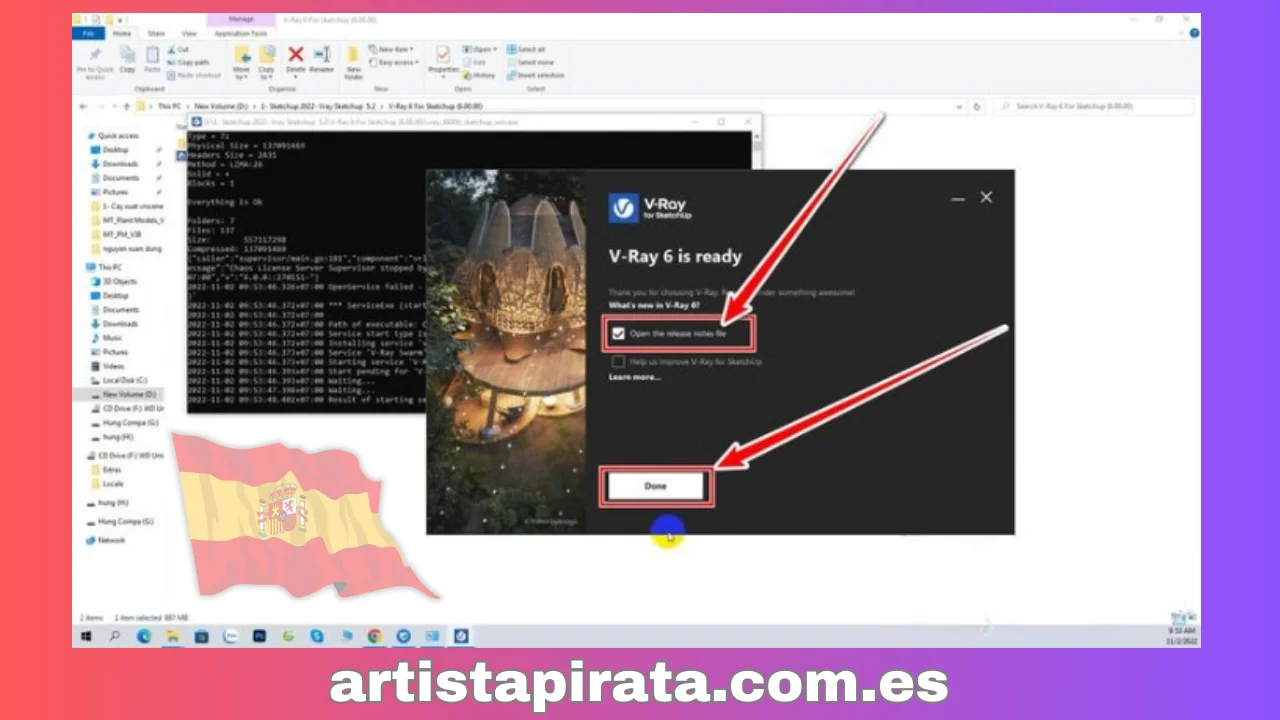The image size is (1280, 720).
Task: Click the Rename icon
Action: (x=322, y=54)
